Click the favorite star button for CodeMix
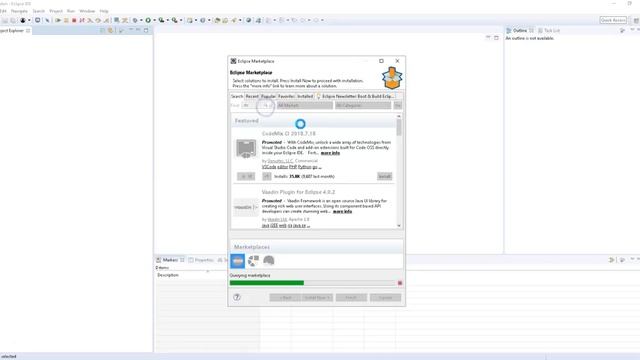640x360 pixels. (x=246, y=176)
